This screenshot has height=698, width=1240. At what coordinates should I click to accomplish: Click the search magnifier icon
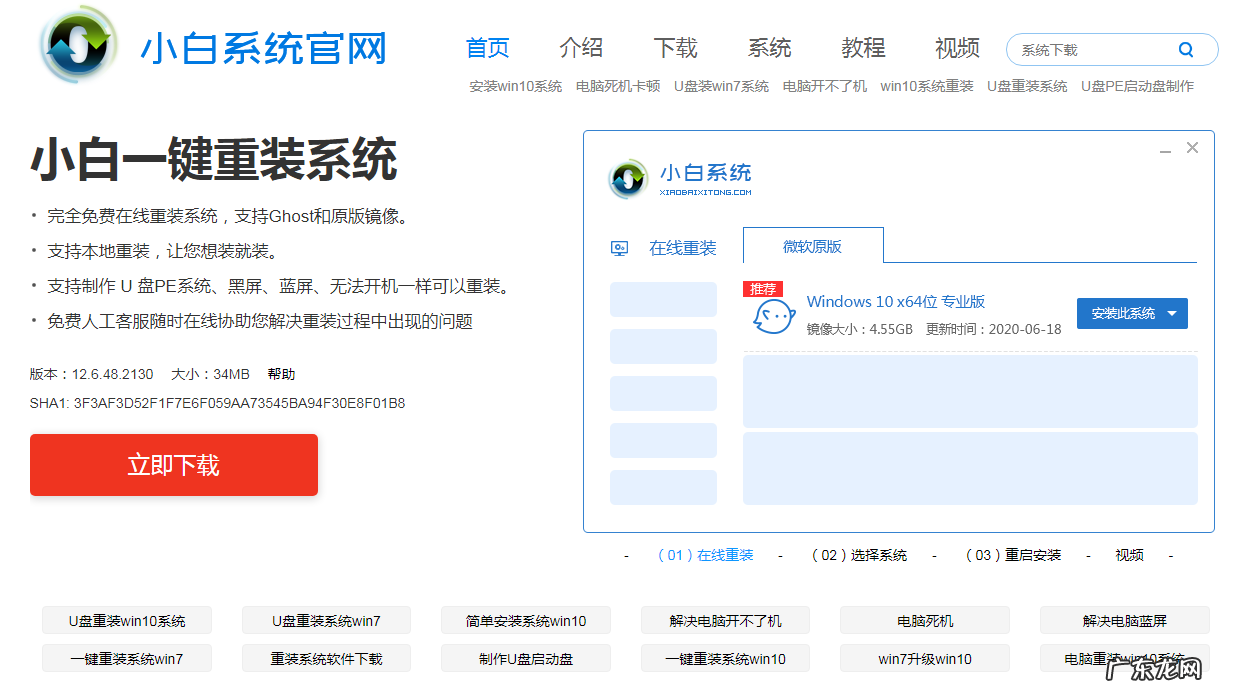coord(1186,48)
